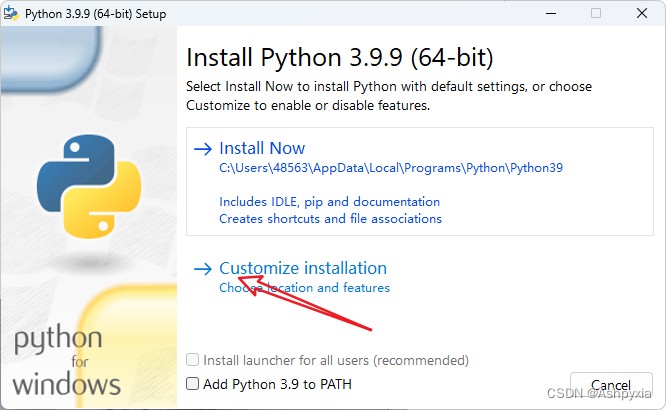Enable the Add Python 3.9 to PATH checkbox
666x410 pixels.
pyautogui.click(x=193, y=384)
